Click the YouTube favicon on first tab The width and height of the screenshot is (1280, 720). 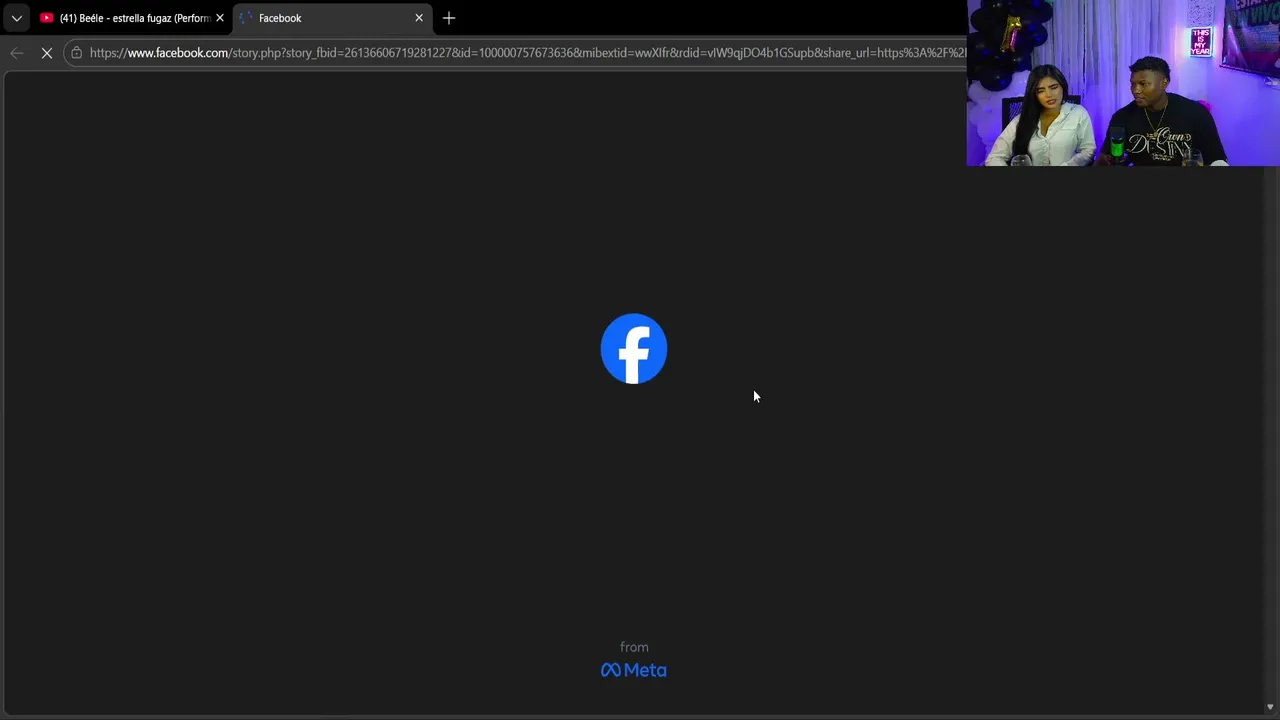pyautogui.click(x=47, y=18)
